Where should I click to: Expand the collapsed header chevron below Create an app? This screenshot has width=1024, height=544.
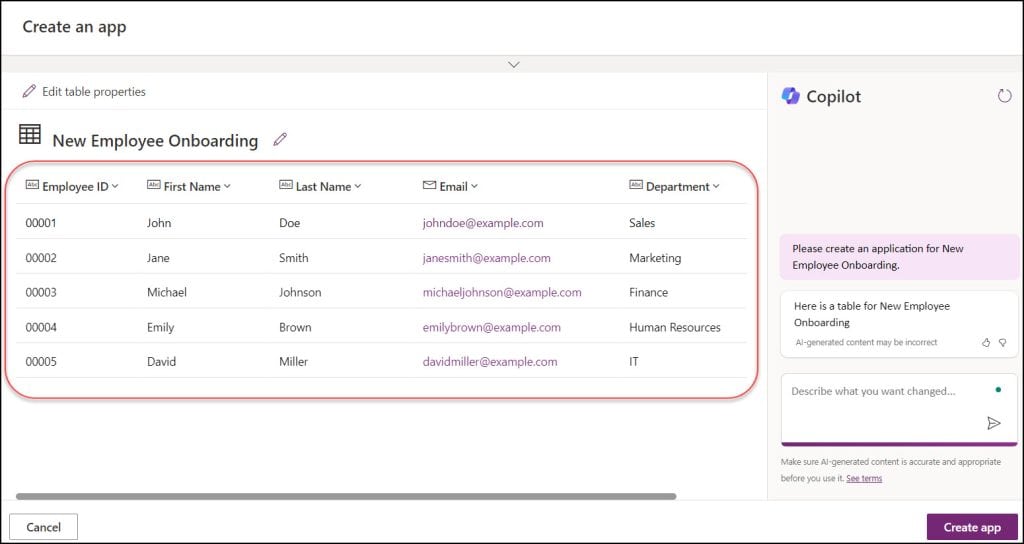(x=514, y=65)
